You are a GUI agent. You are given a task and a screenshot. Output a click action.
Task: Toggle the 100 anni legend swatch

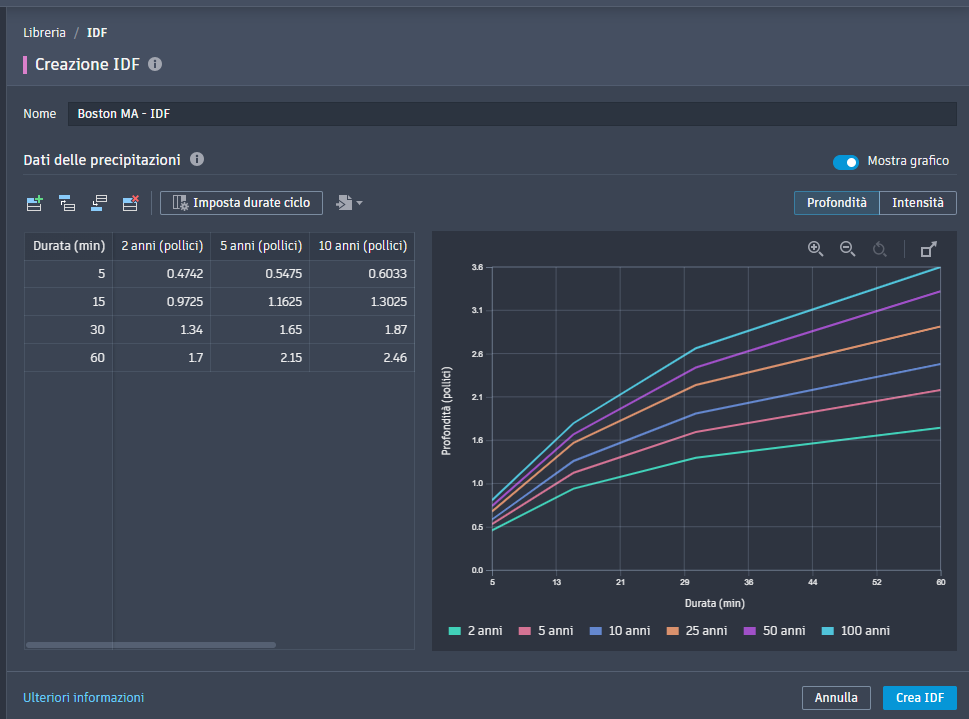point(827,631)
